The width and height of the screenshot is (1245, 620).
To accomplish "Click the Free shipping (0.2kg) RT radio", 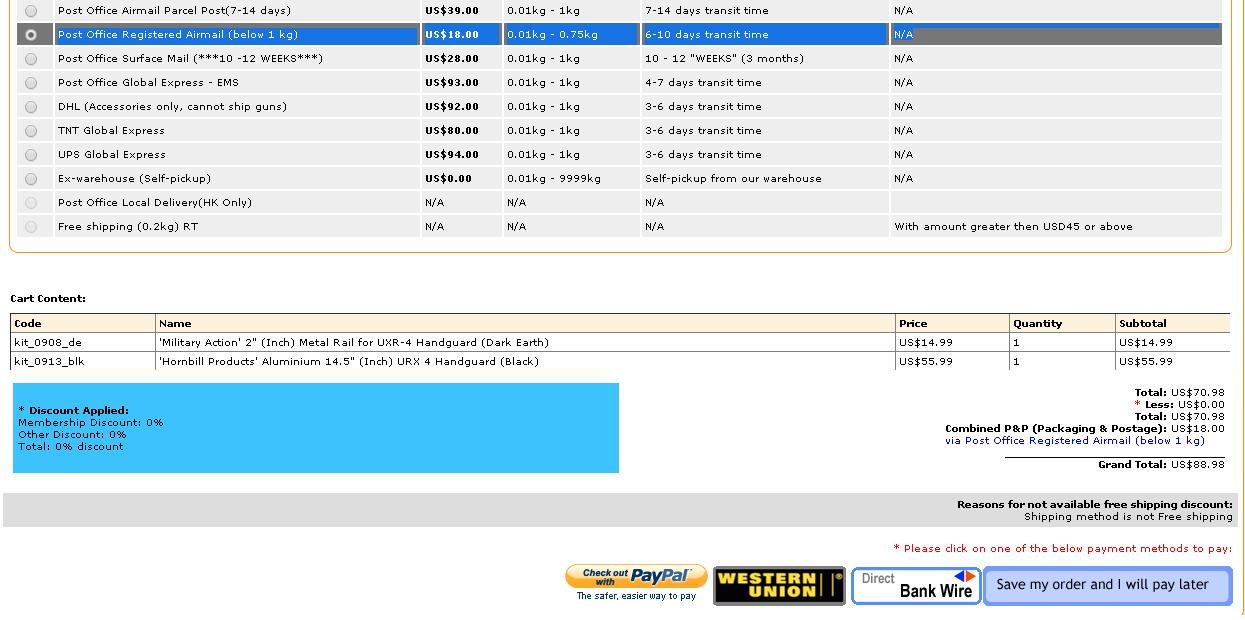I will pyautogui.click(x=31, y=227).
